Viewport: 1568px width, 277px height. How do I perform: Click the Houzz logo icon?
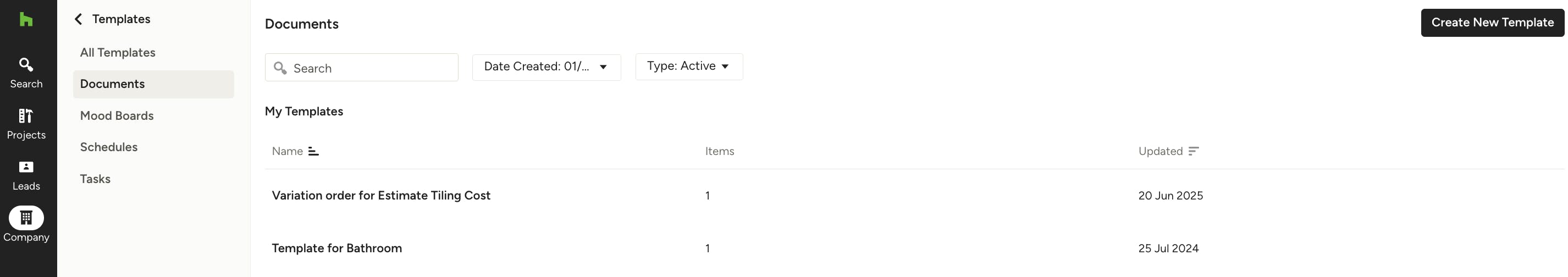pos(26,19)
